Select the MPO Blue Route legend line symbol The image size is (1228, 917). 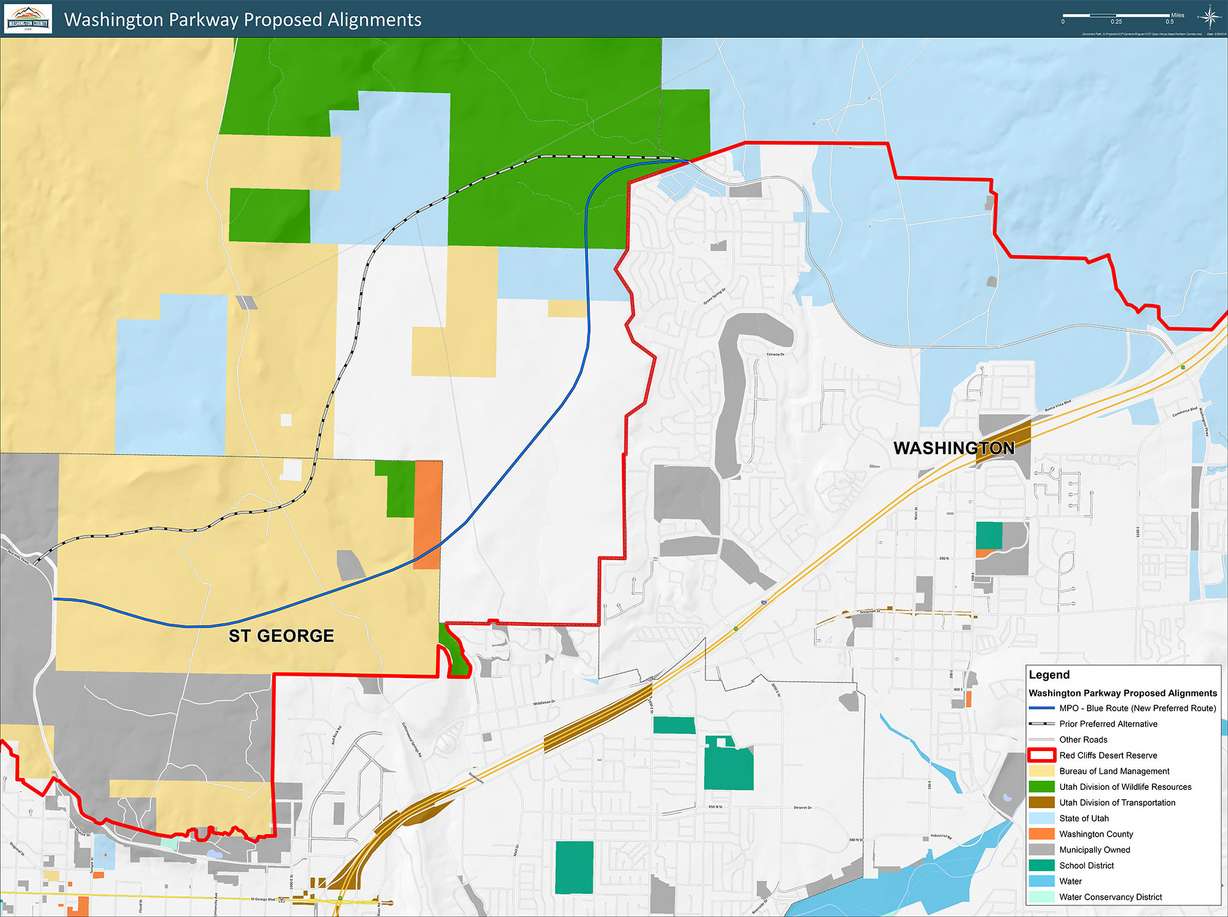point(1042,708)
